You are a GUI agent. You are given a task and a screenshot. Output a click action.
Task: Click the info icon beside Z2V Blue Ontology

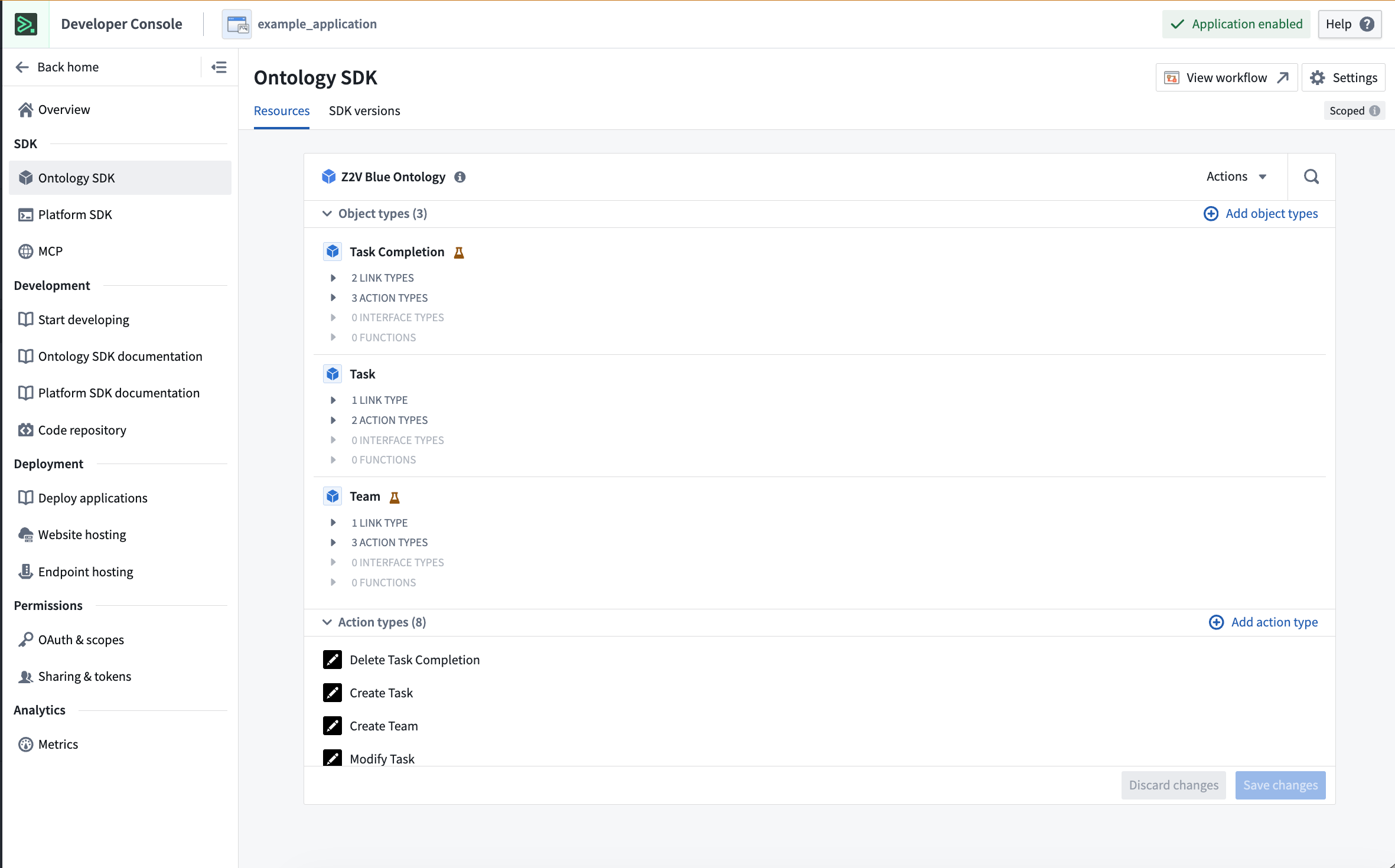tap(459, 177)
